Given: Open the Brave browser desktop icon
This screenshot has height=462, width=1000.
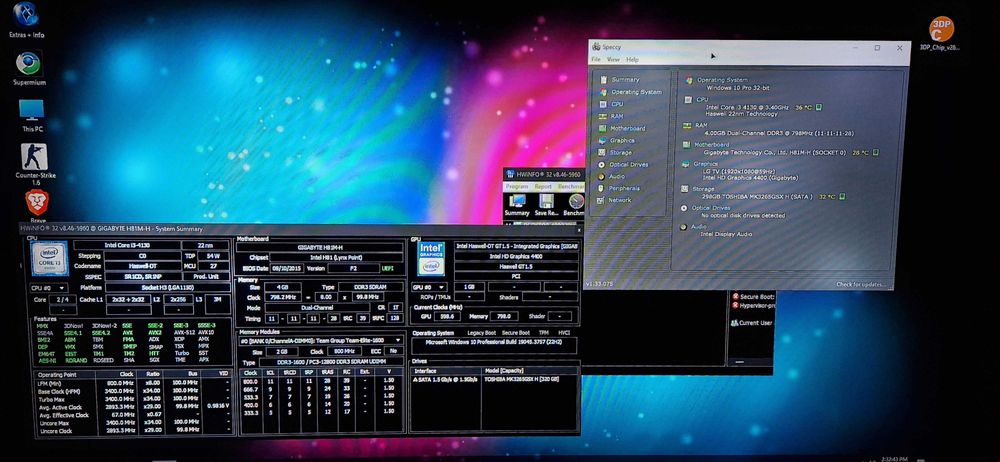Looking at the screenshot, I should tap(38, 207).
